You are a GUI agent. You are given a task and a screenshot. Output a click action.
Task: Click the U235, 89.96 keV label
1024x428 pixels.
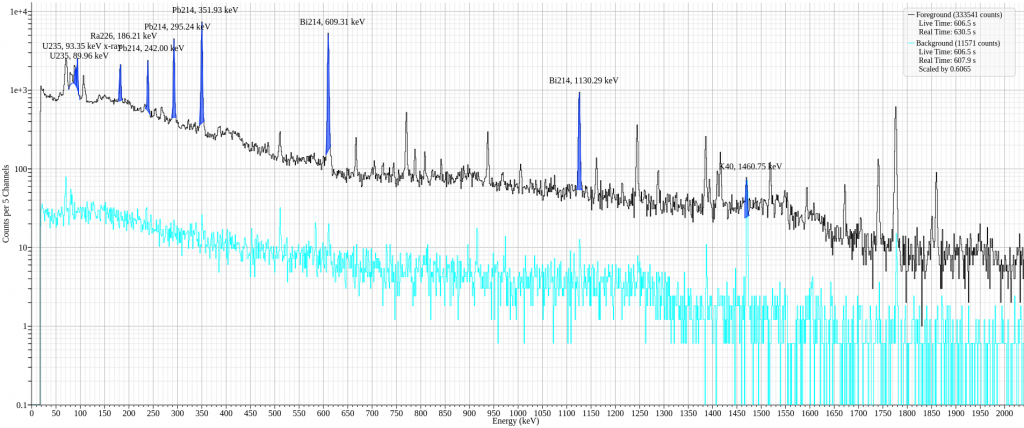point(79,56)
